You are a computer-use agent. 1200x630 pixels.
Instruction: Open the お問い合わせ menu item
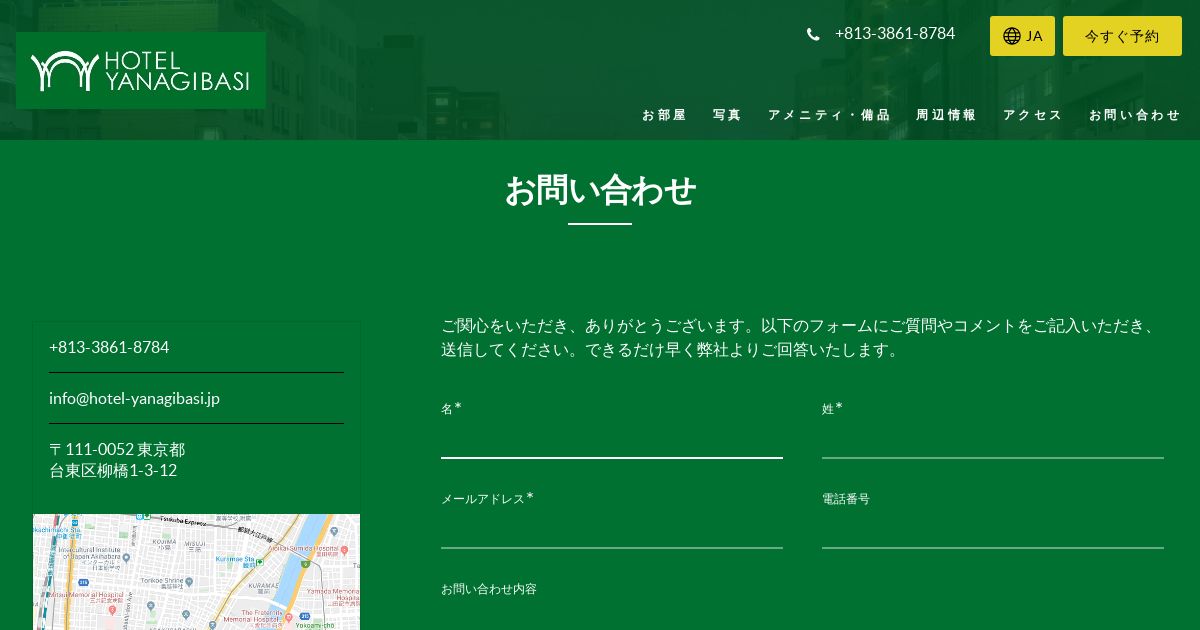(1135, 115)
